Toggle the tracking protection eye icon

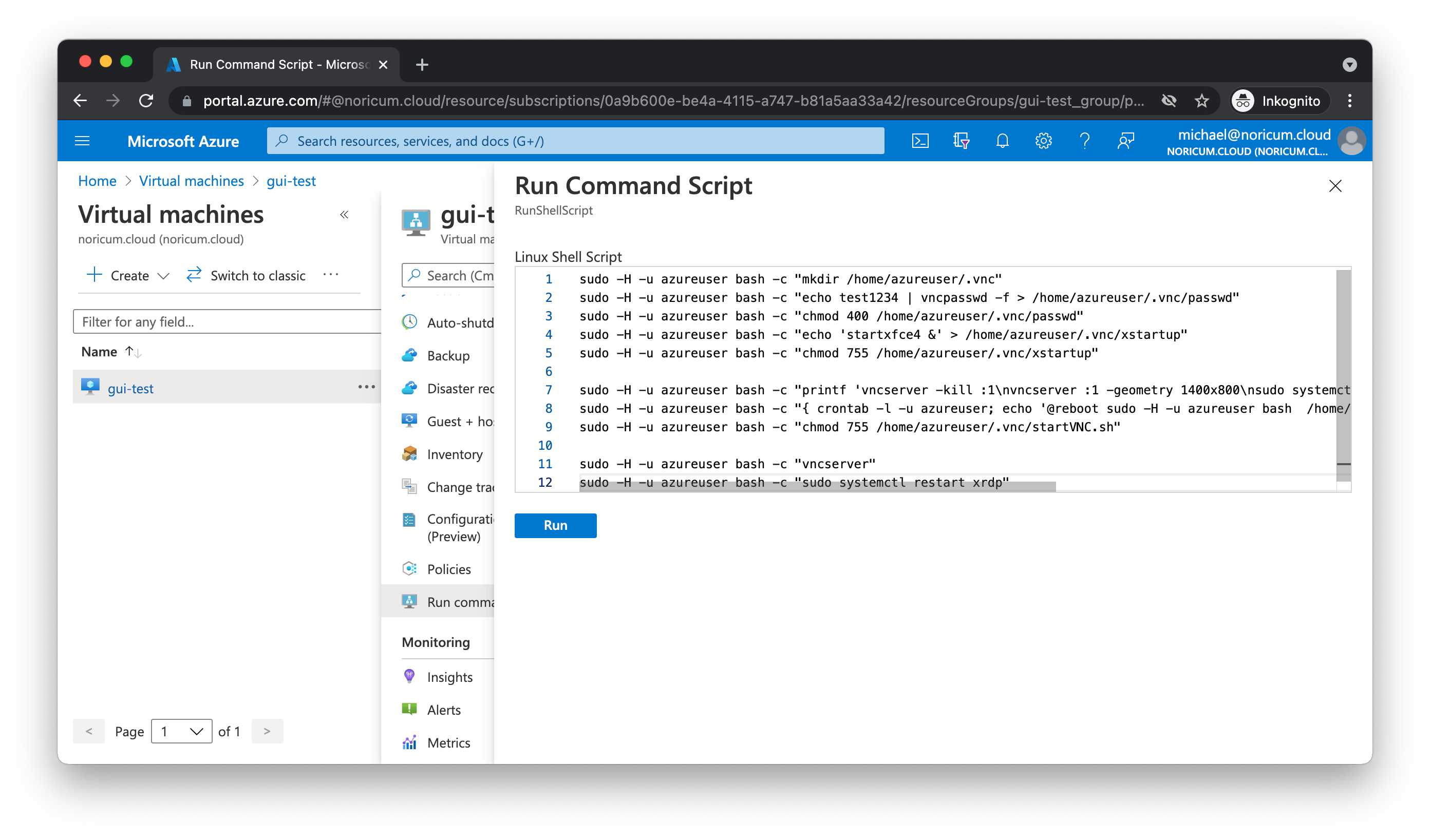(x=1169, y=101)
